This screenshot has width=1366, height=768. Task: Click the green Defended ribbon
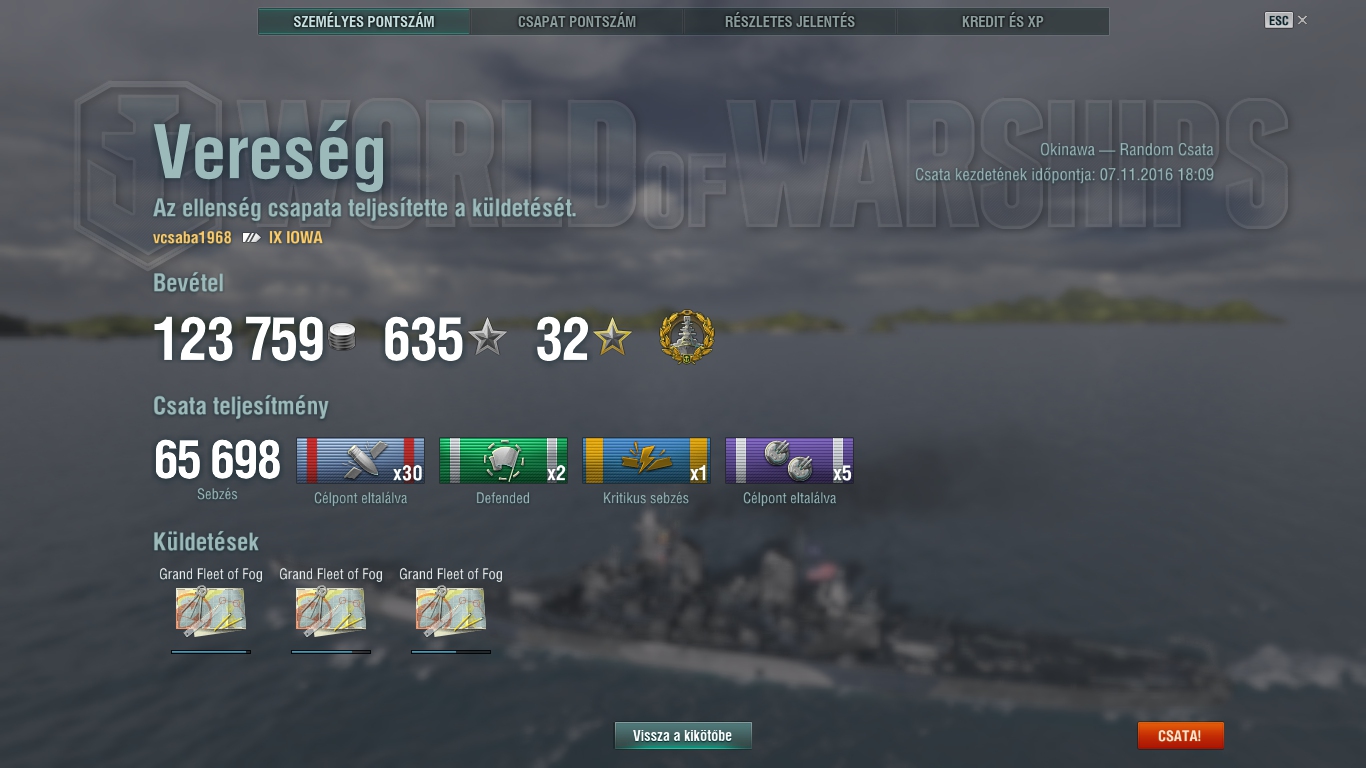point(503,461)
